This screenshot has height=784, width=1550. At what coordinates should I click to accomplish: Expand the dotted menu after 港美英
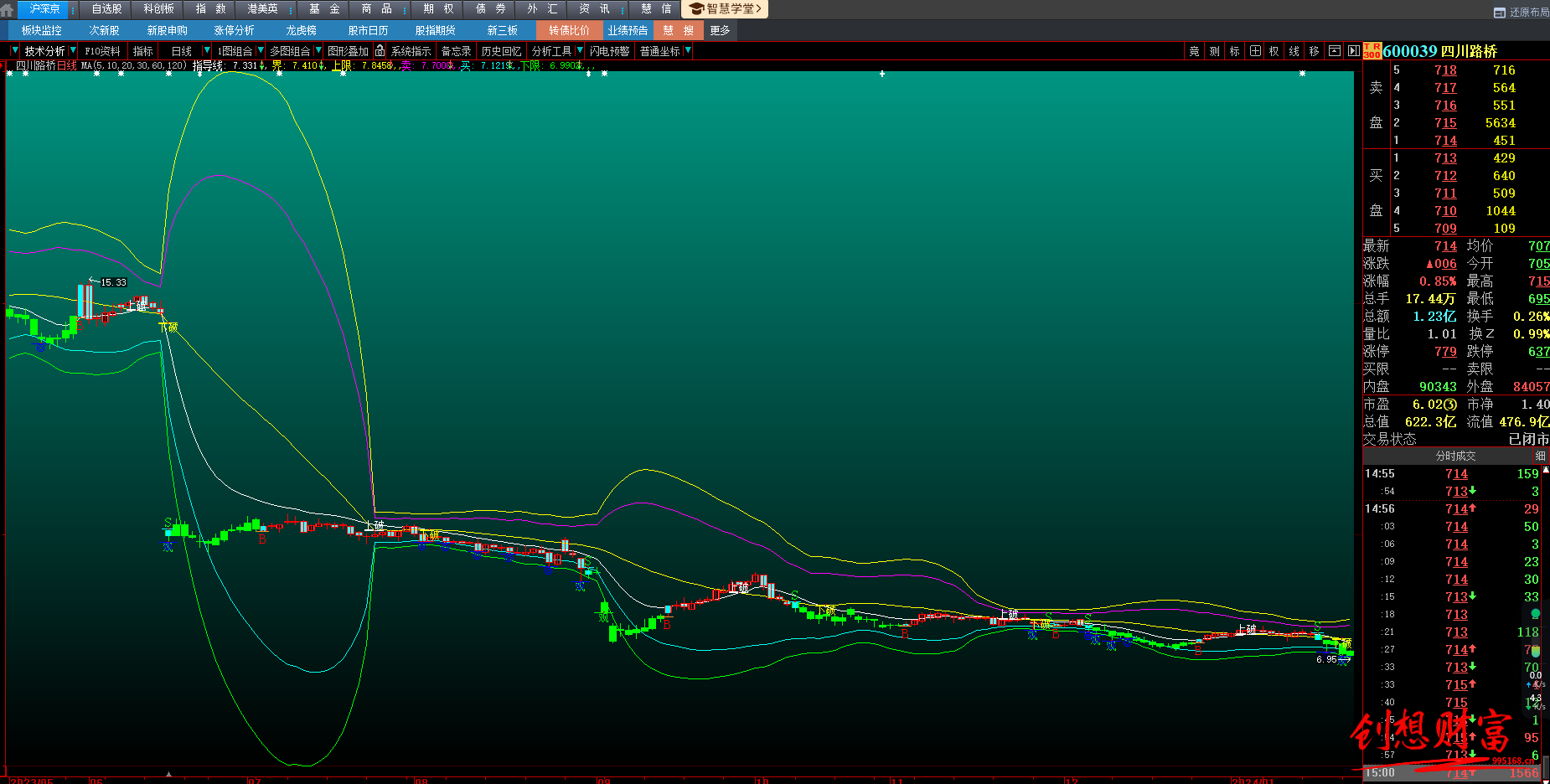pyautogui.click(x=290, y=9)
